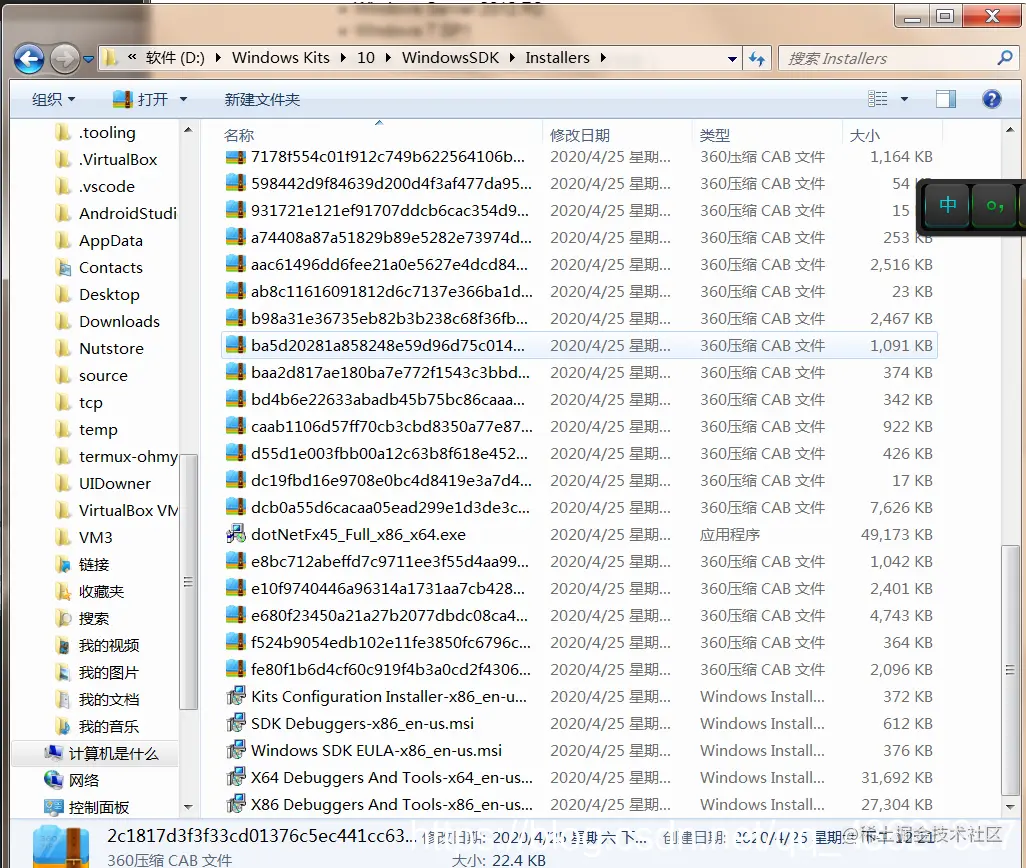Go back with the blue Back arrow
This screenshot has height=868, width=1026.
[x=29, y=59]
